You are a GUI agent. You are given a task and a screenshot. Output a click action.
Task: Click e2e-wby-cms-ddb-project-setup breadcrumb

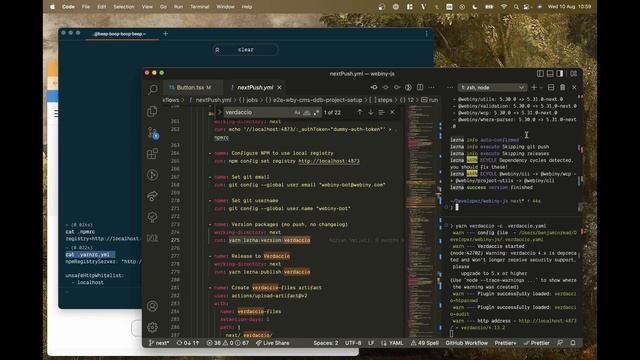(313, 100)
